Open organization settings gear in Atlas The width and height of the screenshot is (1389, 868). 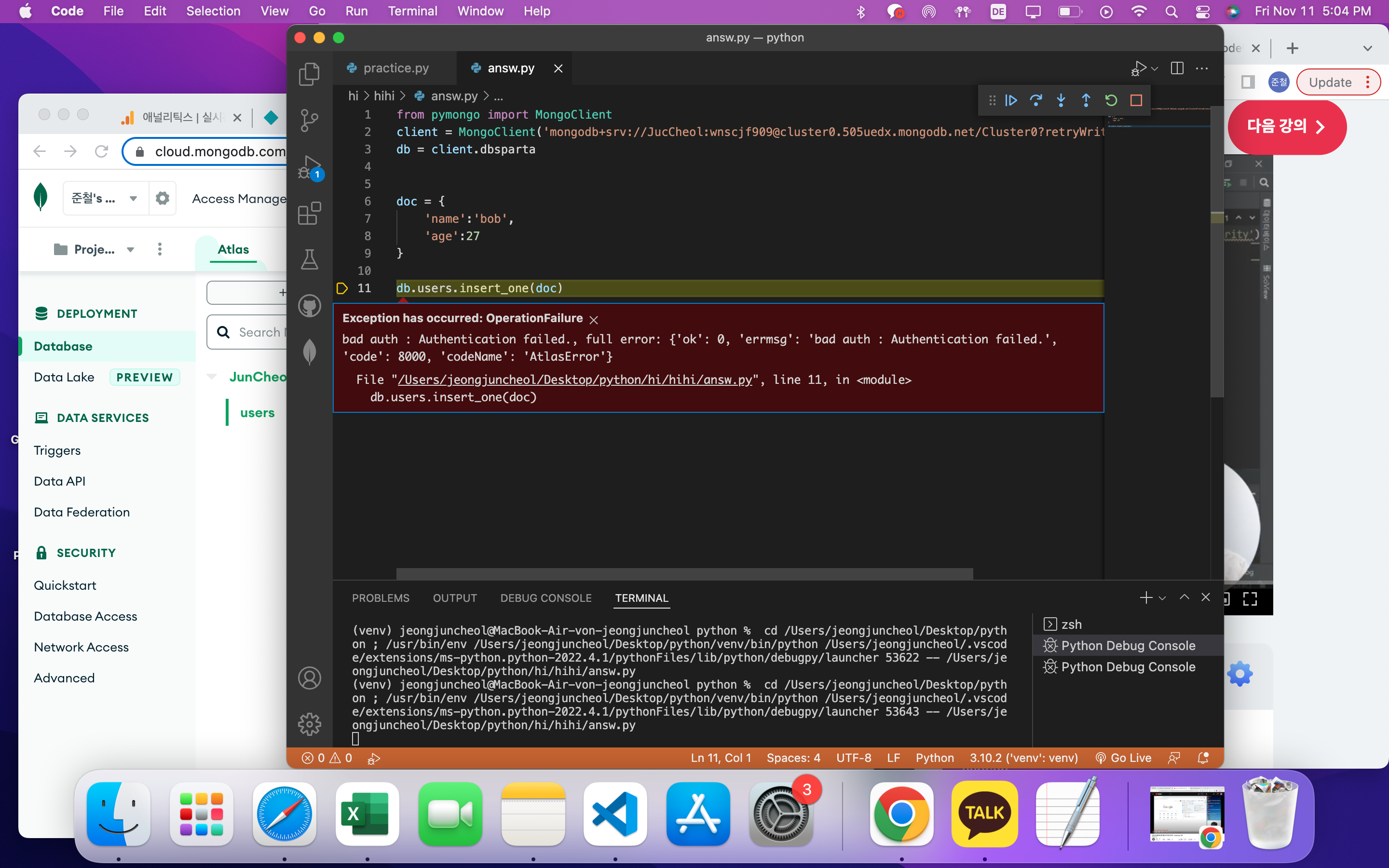pos(163,199)
